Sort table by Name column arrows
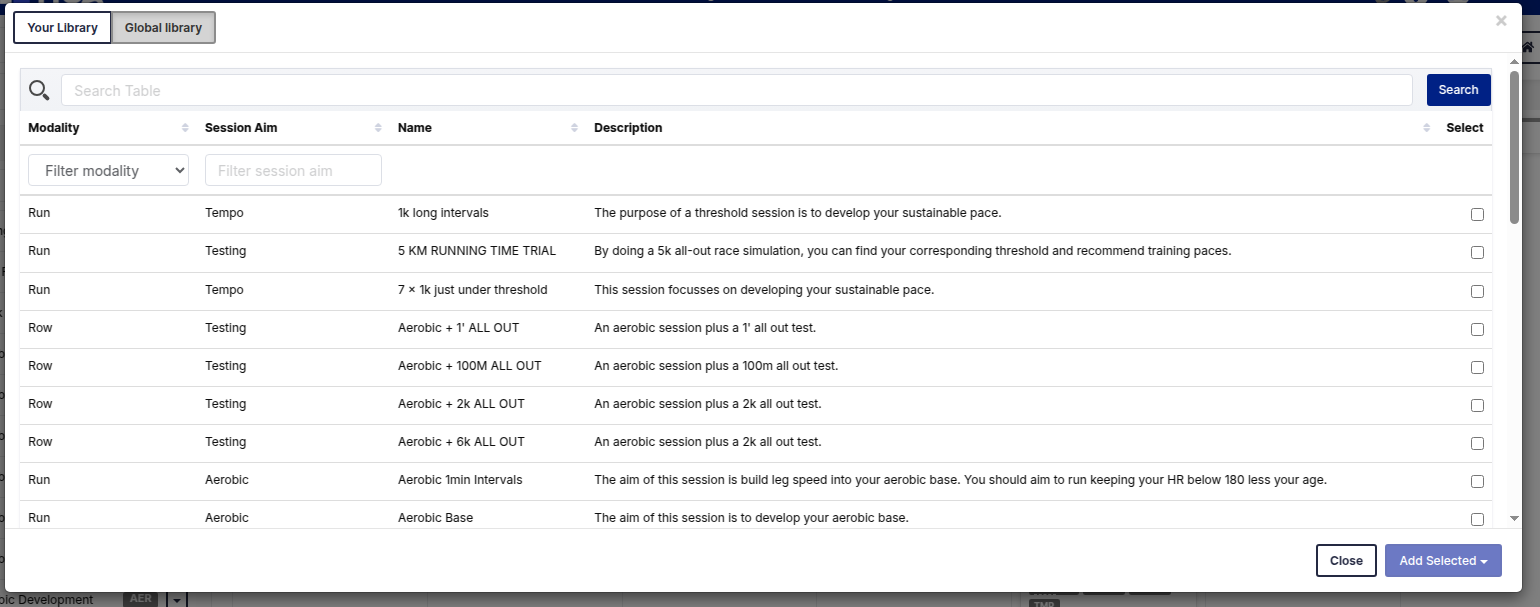This screenshot has width=1540, height=607. tap(574, 128)
